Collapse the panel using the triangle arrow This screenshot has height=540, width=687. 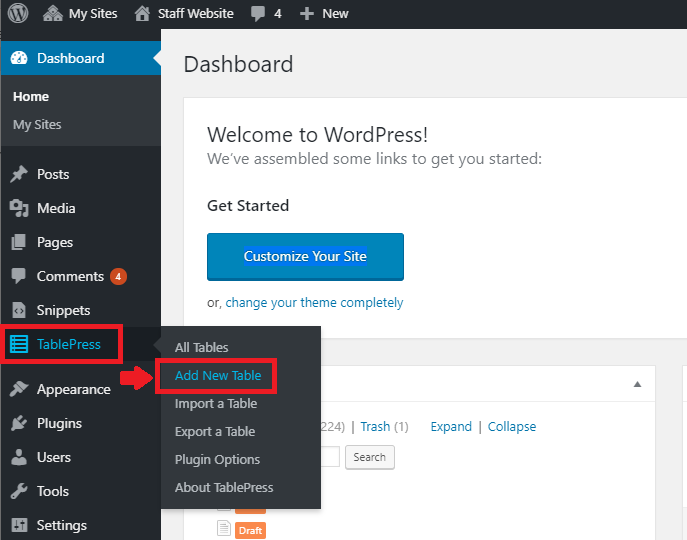pos(637,384)
